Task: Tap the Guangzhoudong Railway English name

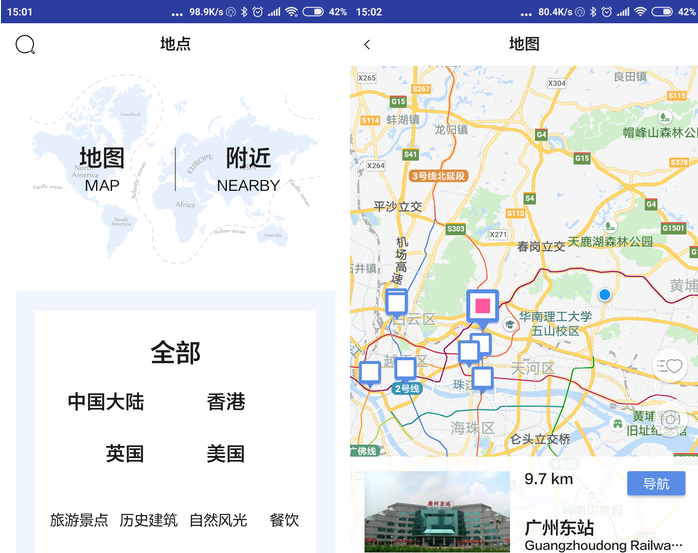Action: 603,545
